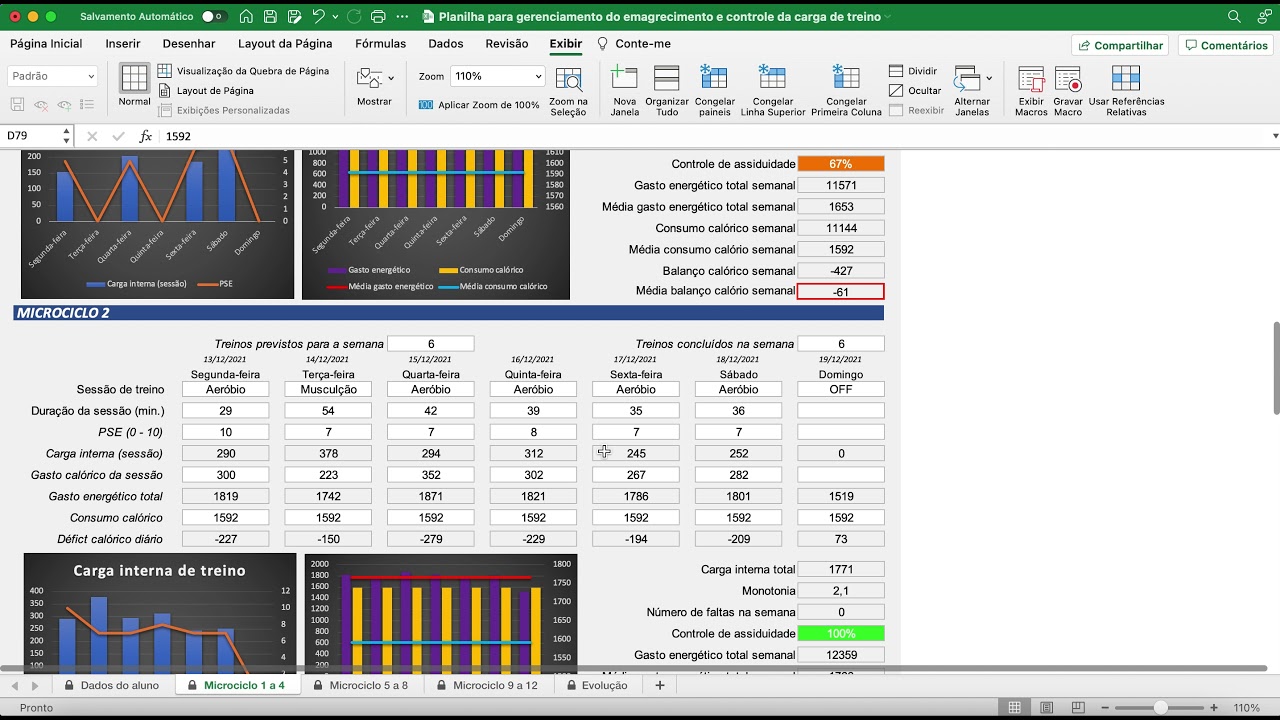Viewport: 1280px width, 720px height.
Task: Open the Dados ribbon tab
Action: (446, 44)
